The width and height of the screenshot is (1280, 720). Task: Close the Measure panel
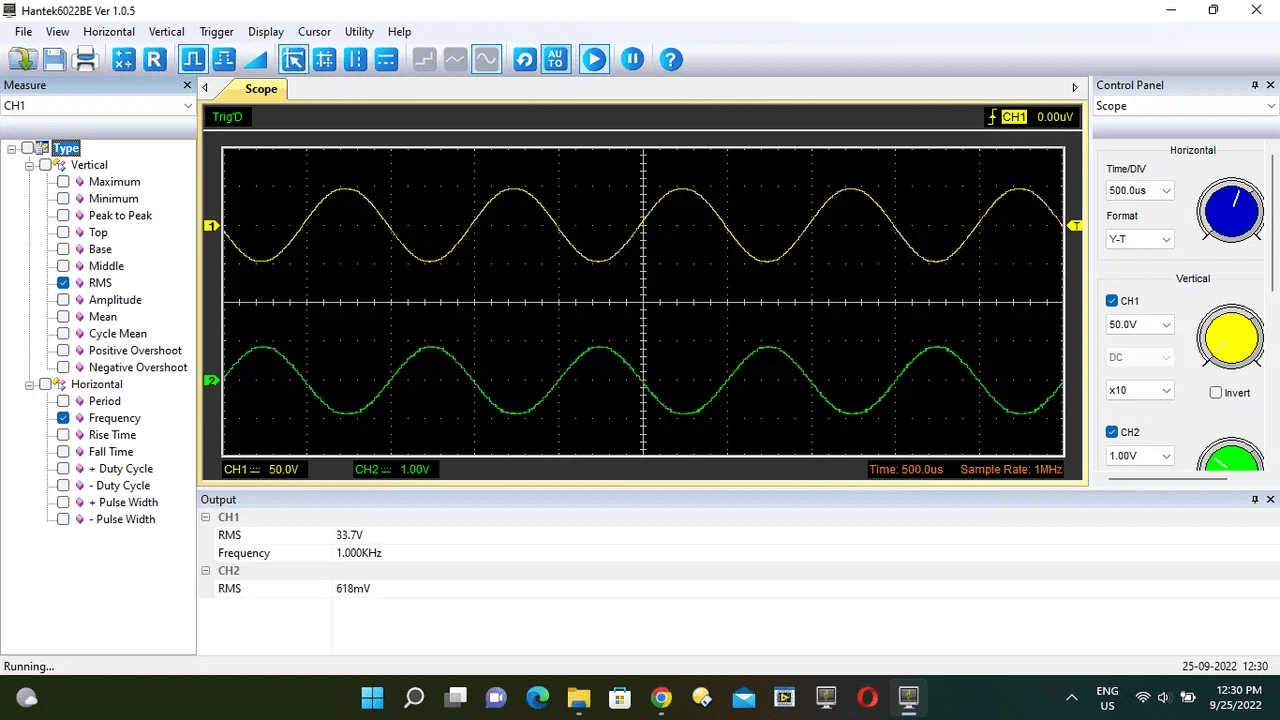point(187,85)
